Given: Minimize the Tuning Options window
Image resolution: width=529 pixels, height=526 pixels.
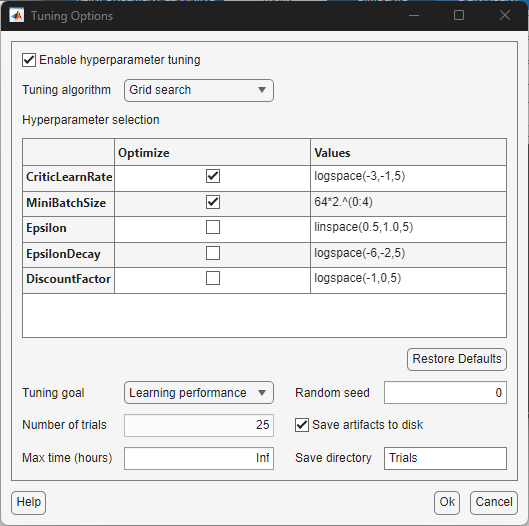Looking at the screenshot, I should point(414,15).
